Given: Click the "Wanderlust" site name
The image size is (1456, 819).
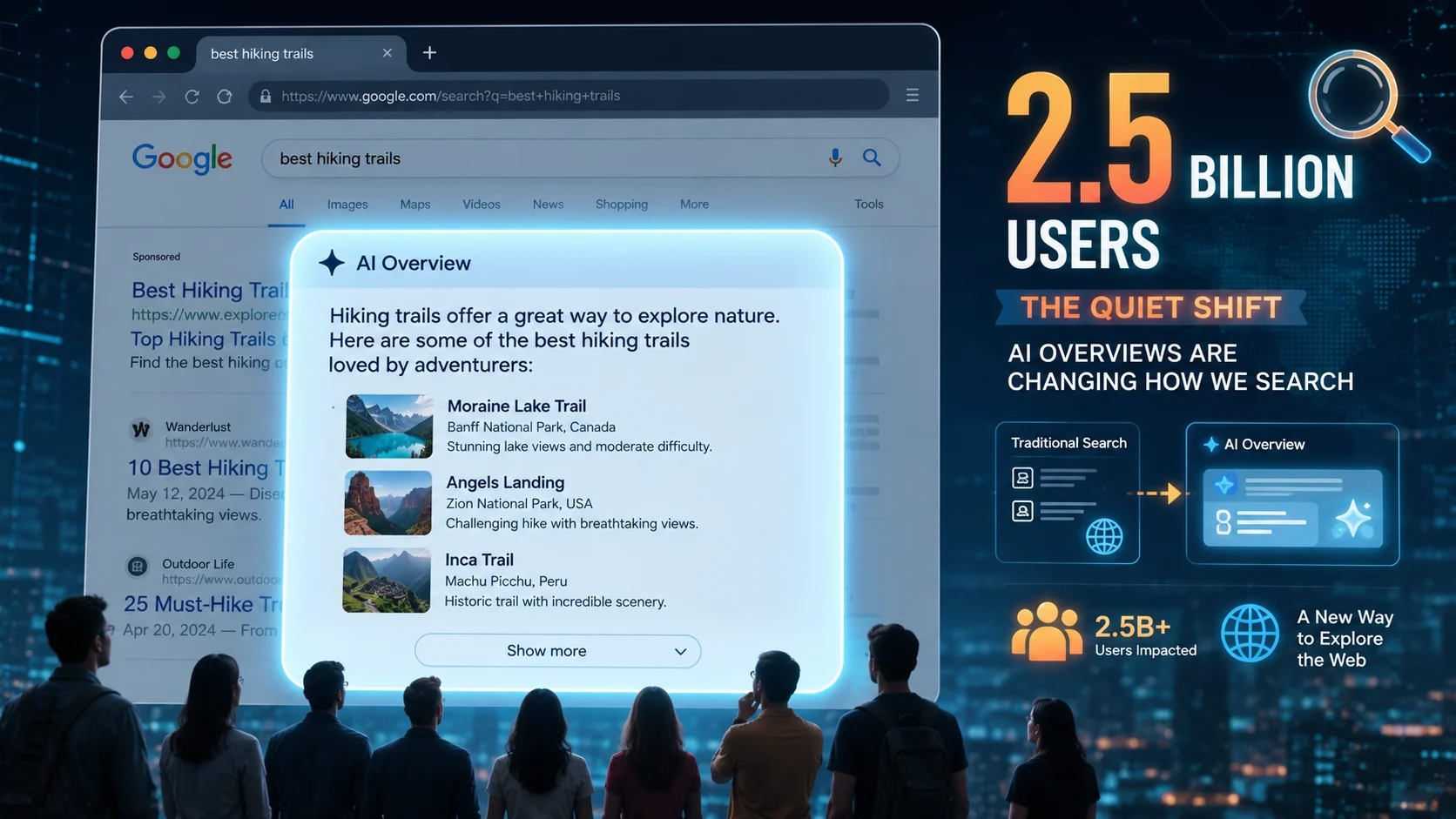Looking at the screenshot, I should (198, 427).
